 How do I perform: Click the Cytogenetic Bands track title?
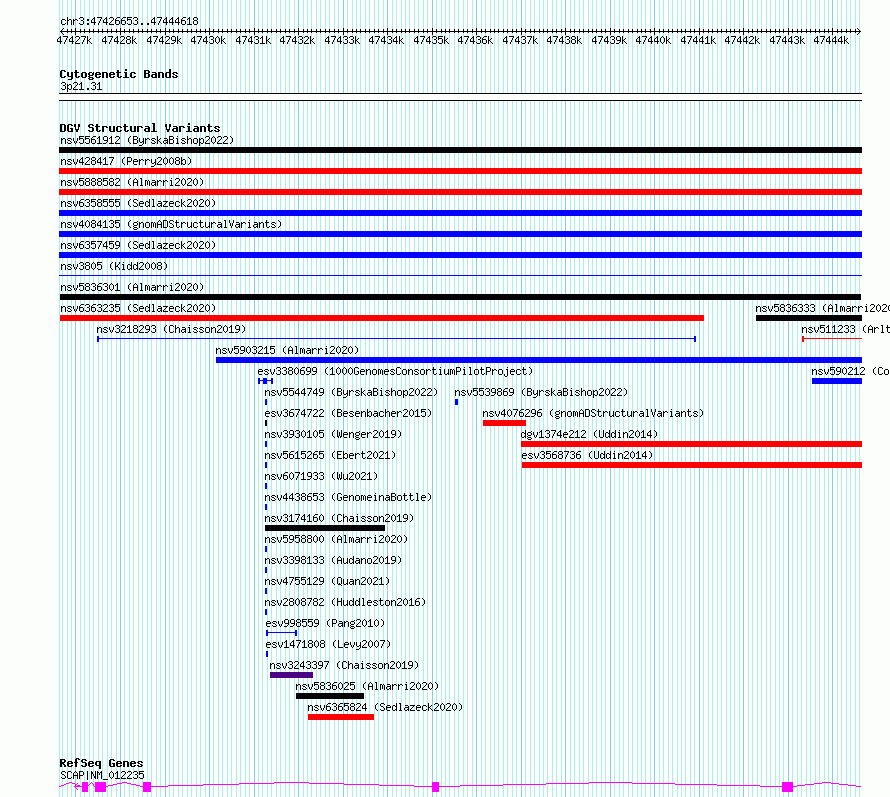pos(119,74)
